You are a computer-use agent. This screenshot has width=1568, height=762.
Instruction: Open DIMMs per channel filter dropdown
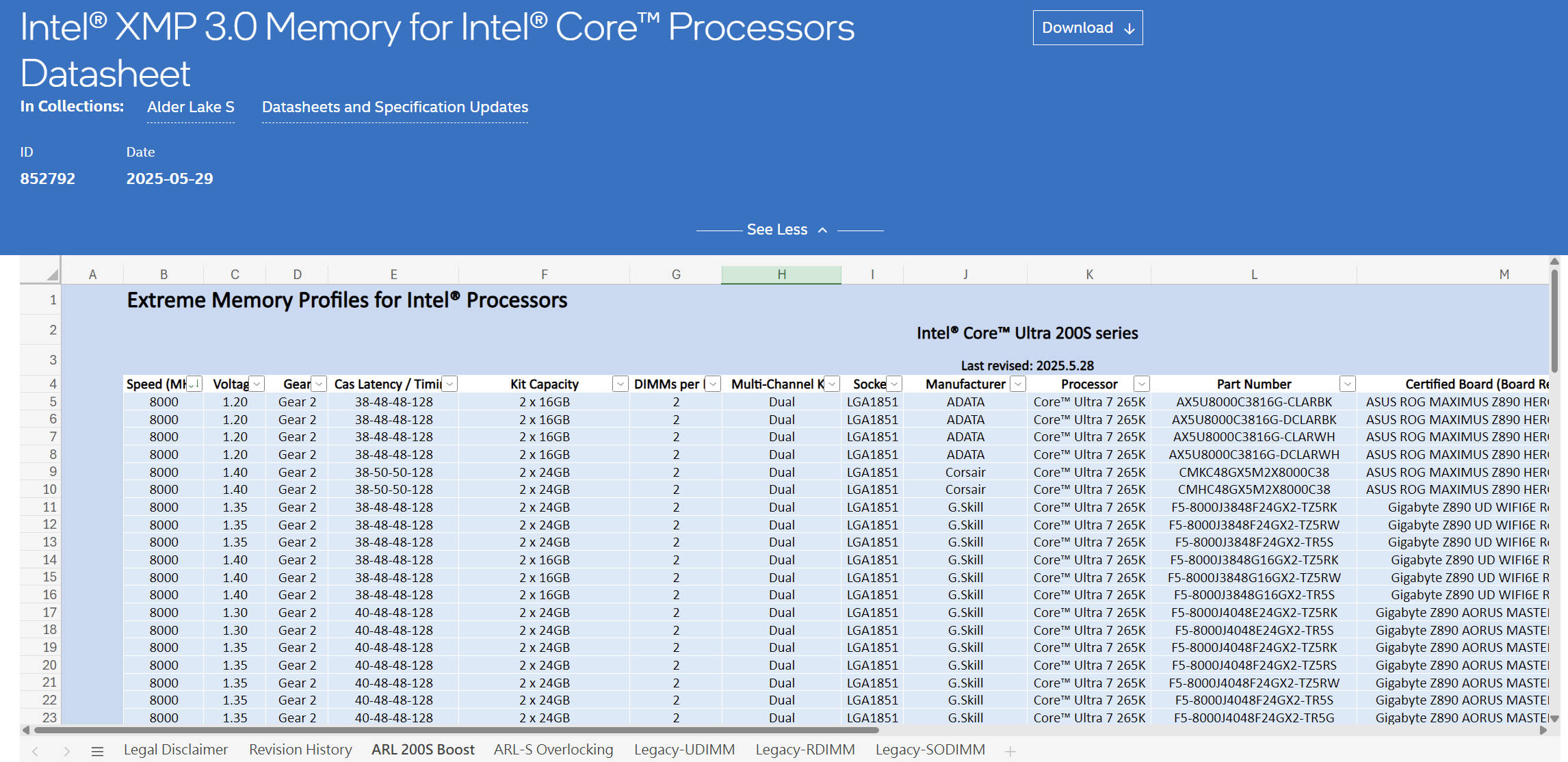point(713,384)
